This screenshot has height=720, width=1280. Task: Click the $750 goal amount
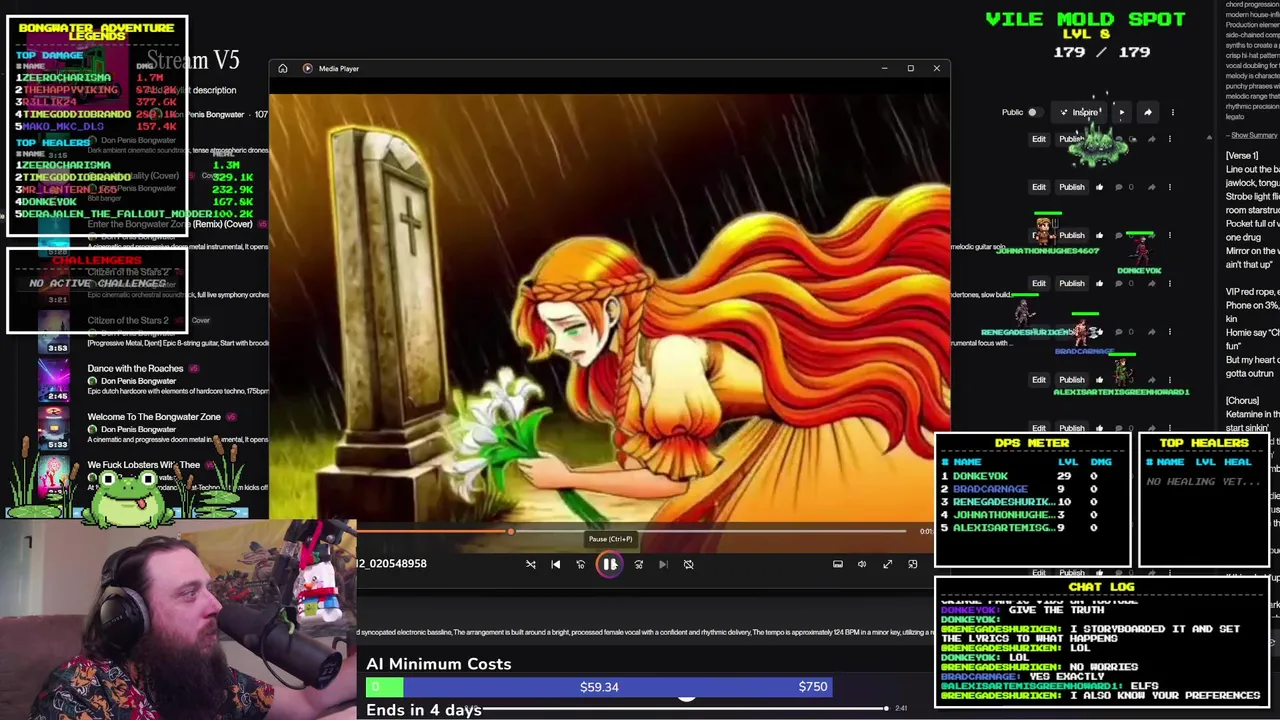[813, 687]
